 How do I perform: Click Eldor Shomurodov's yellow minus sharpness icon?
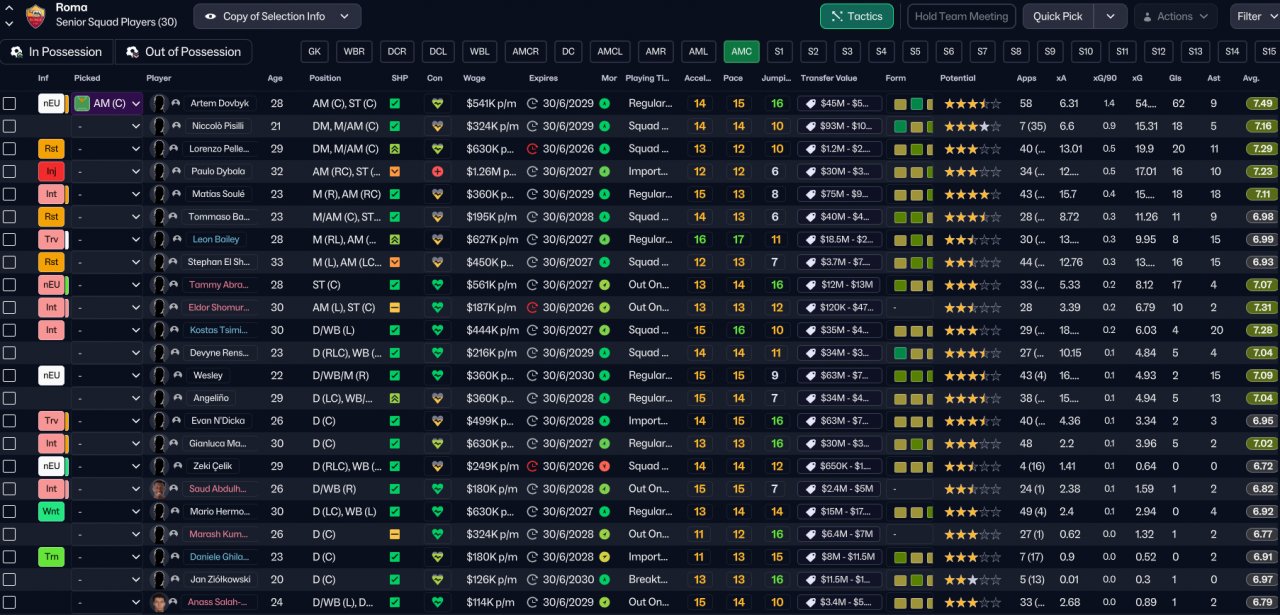(x=395, y=307)
